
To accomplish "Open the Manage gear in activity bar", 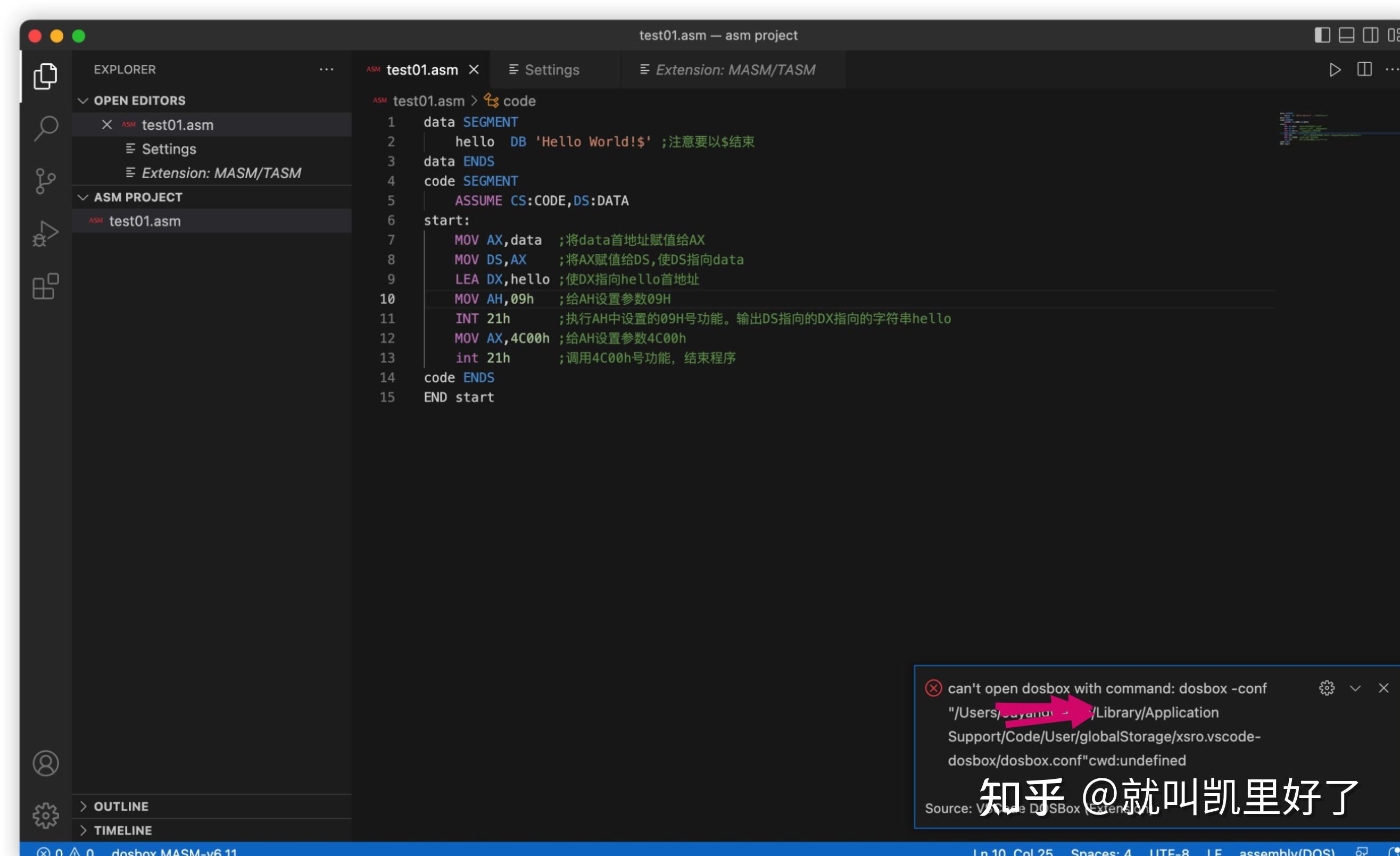I will coord(45,816).
